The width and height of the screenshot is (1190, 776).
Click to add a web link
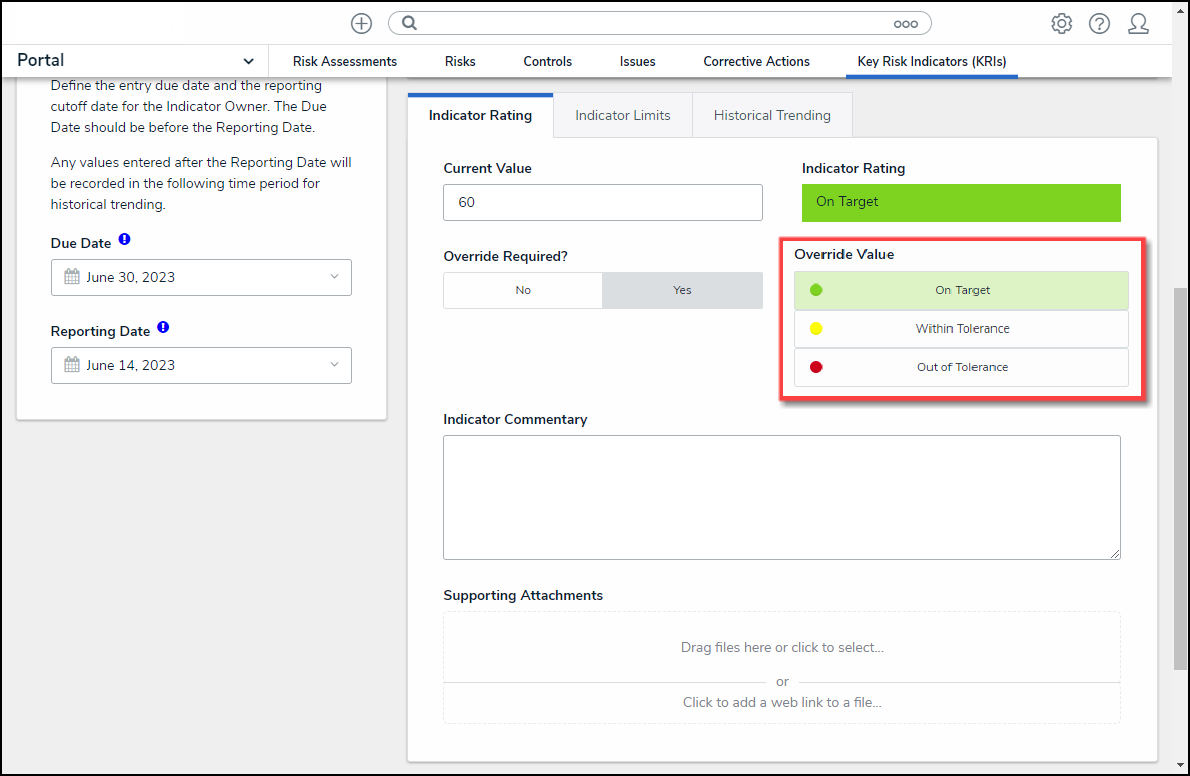(782, 702)
